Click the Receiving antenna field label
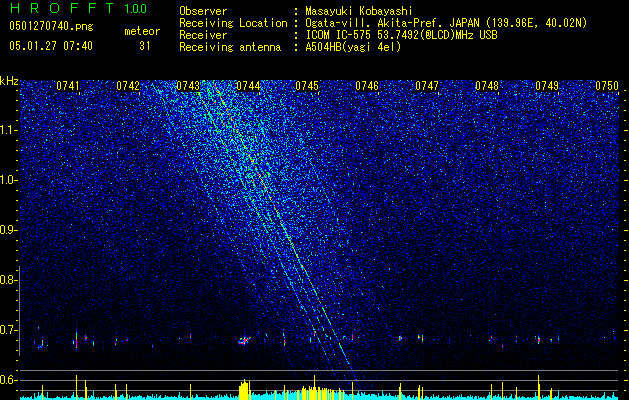Screen dimensions: 629x400 (230, 47)
